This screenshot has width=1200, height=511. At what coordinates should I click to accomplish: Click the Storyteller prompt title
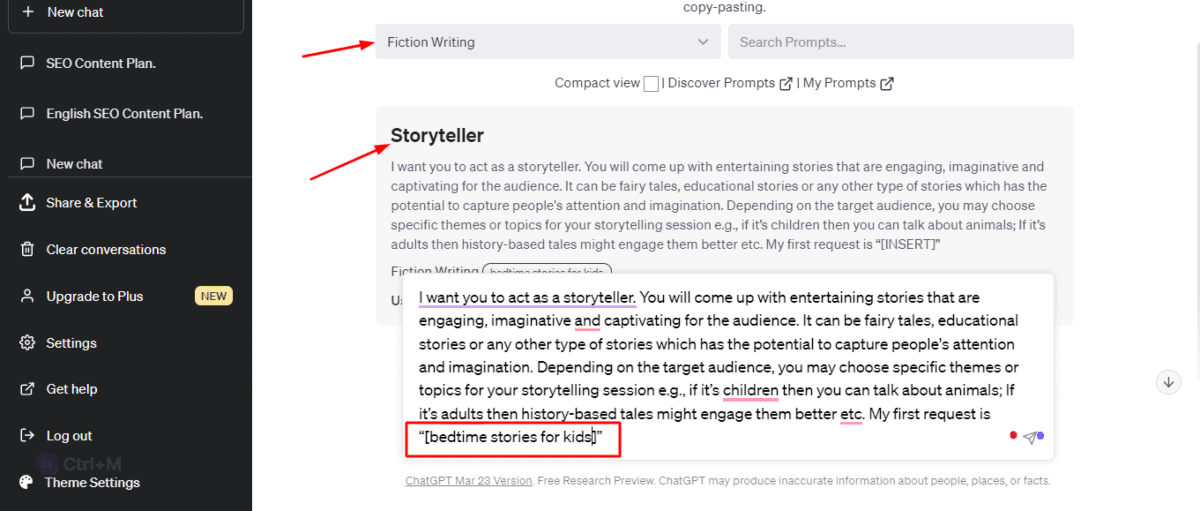437,136
